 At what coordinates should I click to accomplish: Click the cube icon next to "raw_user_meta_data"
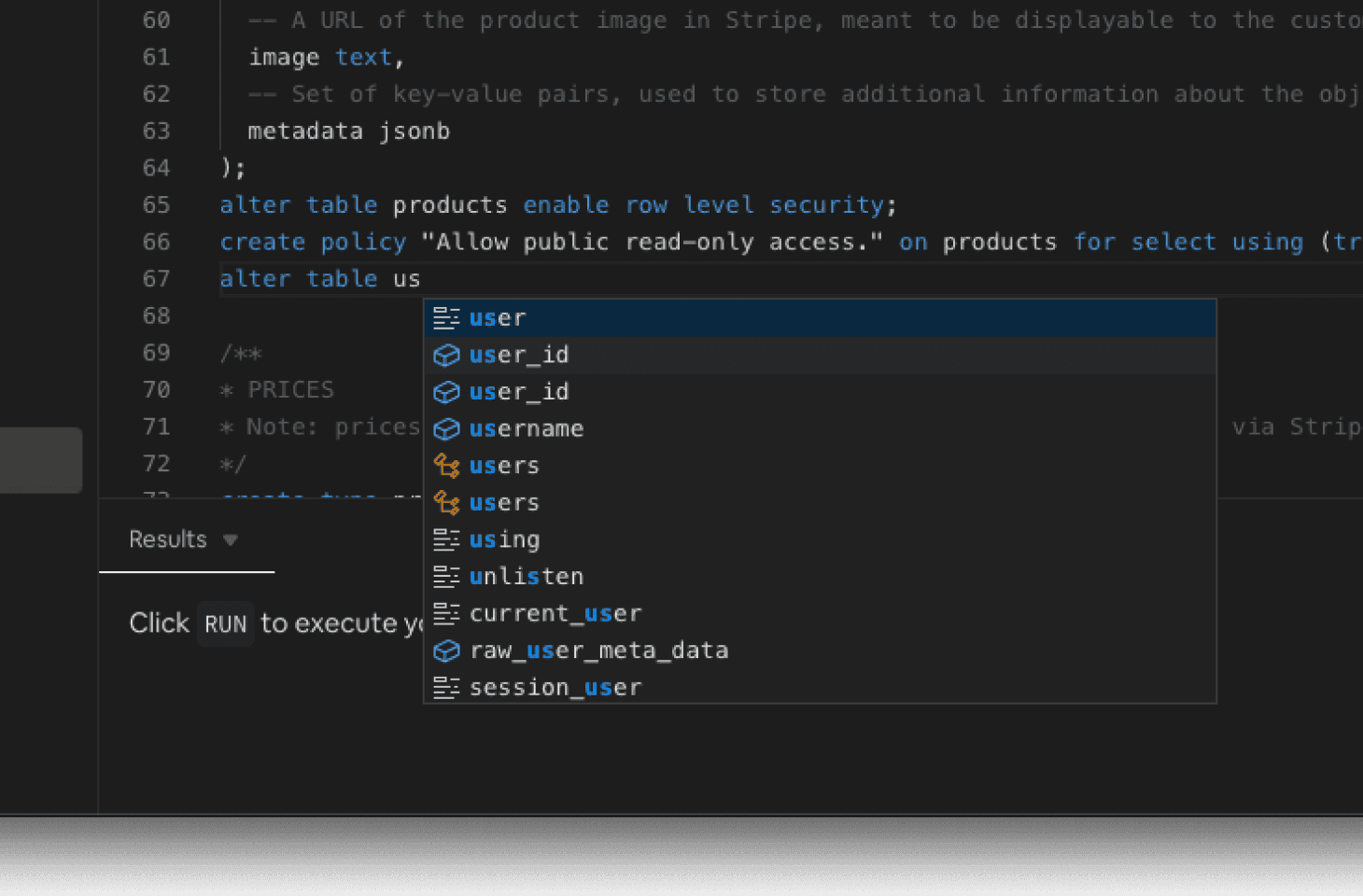tap(447, 651)
